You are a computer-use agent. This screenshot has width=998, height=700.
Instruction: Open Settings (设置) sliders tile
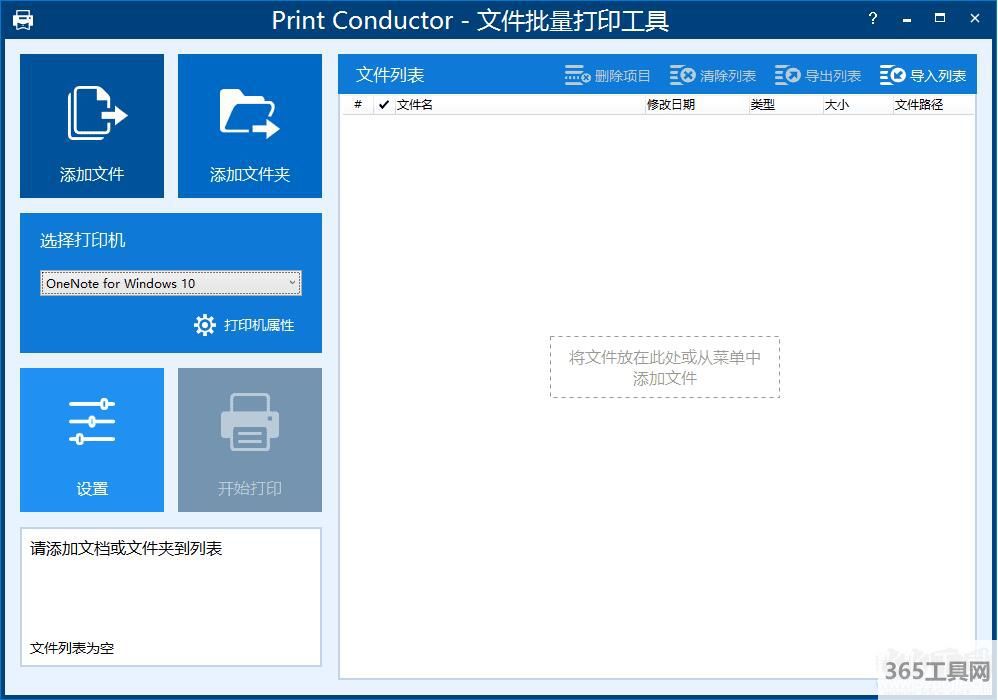click(92, 423)
